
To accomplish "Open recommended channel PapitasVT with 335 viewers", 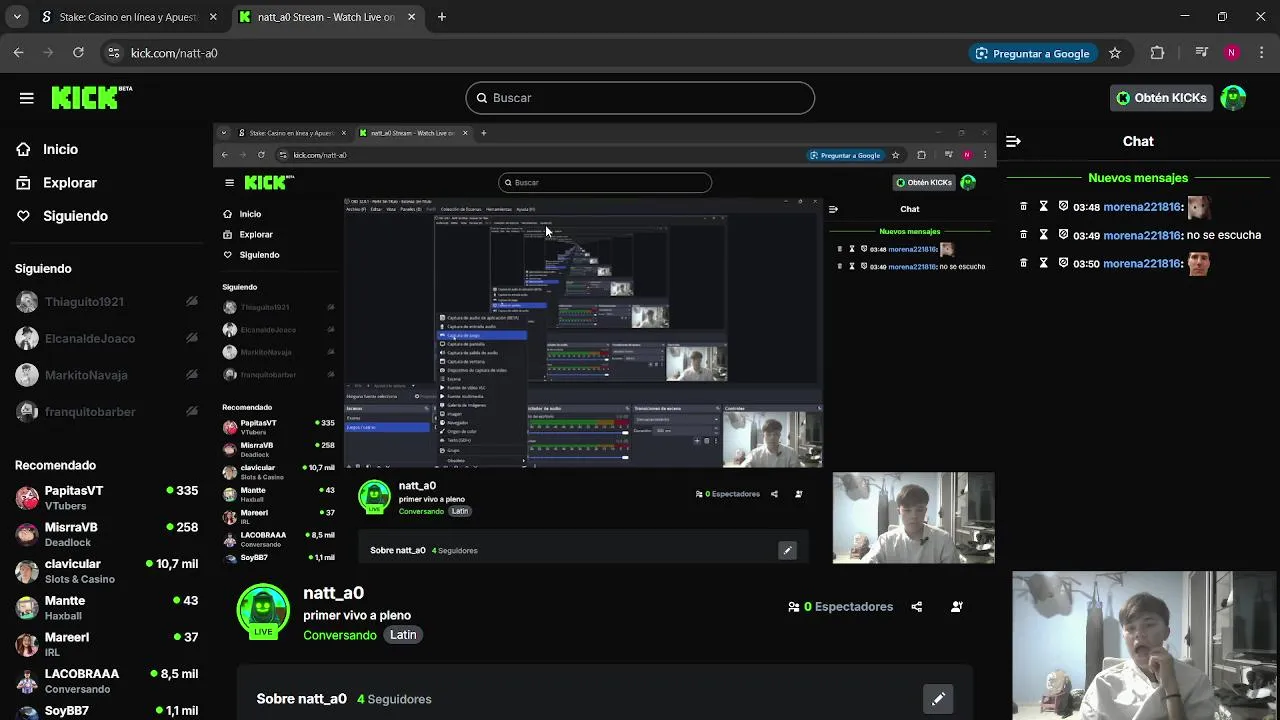I will click(107, 498).
